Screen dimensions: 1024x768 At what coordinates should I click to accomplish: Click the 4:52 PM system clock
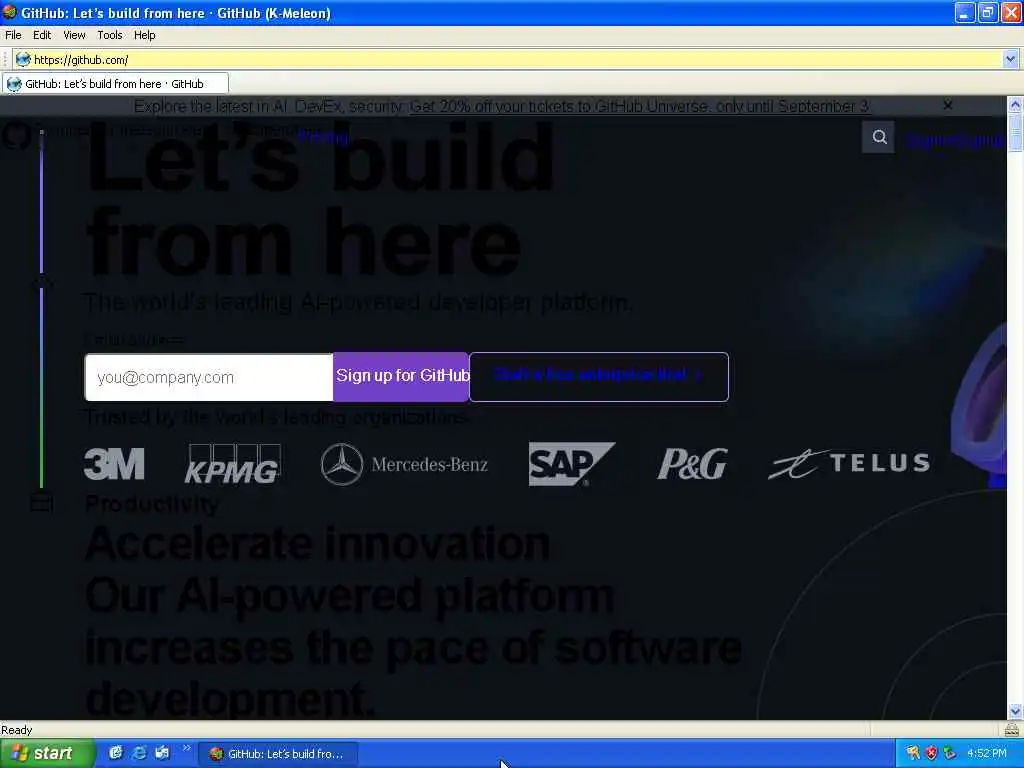[987, 753]
